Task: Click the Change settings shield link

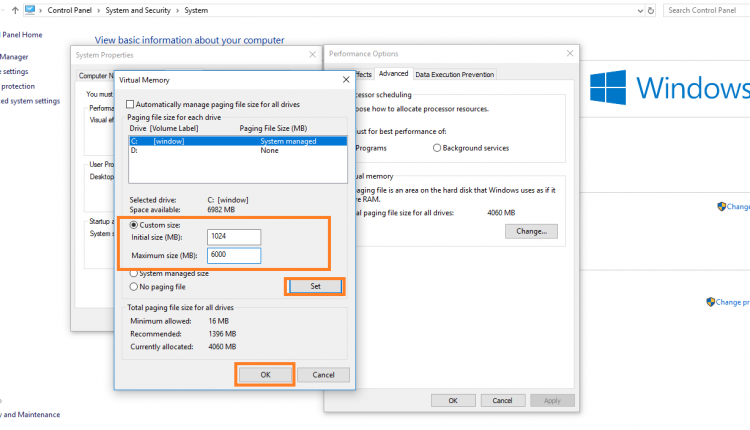Action: pyautogui.click(x=734, y=206)
